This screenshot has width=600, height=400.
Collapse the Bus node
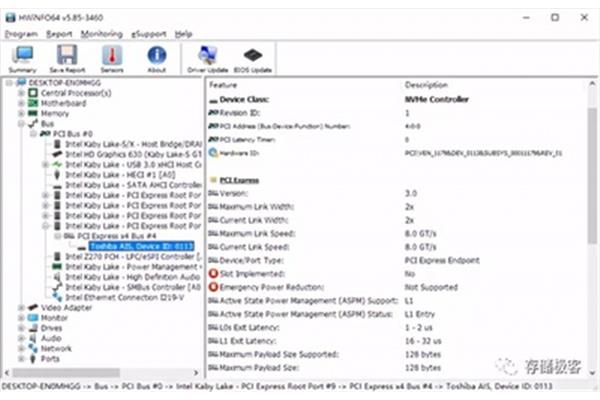(x=21, y=124)
